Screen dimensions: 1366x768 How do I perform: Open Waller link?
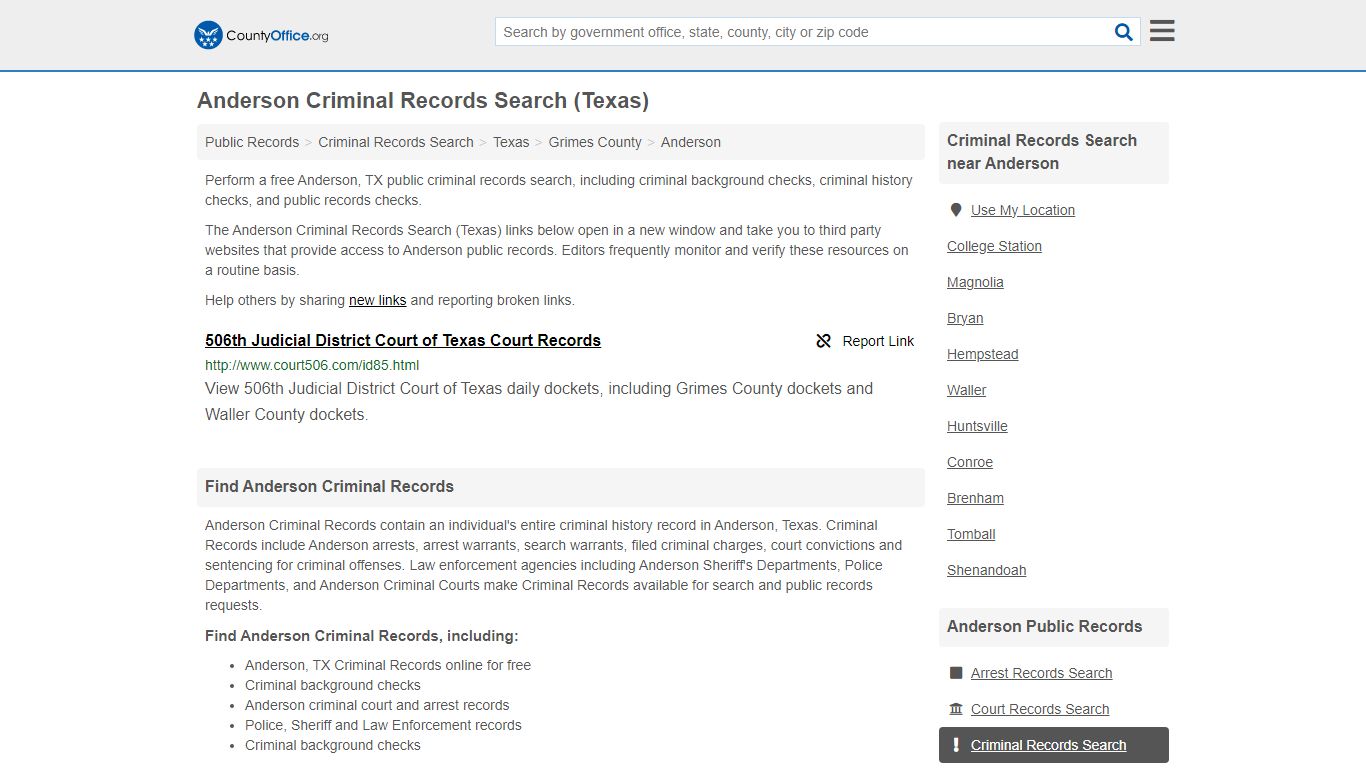tap(967, 390)
